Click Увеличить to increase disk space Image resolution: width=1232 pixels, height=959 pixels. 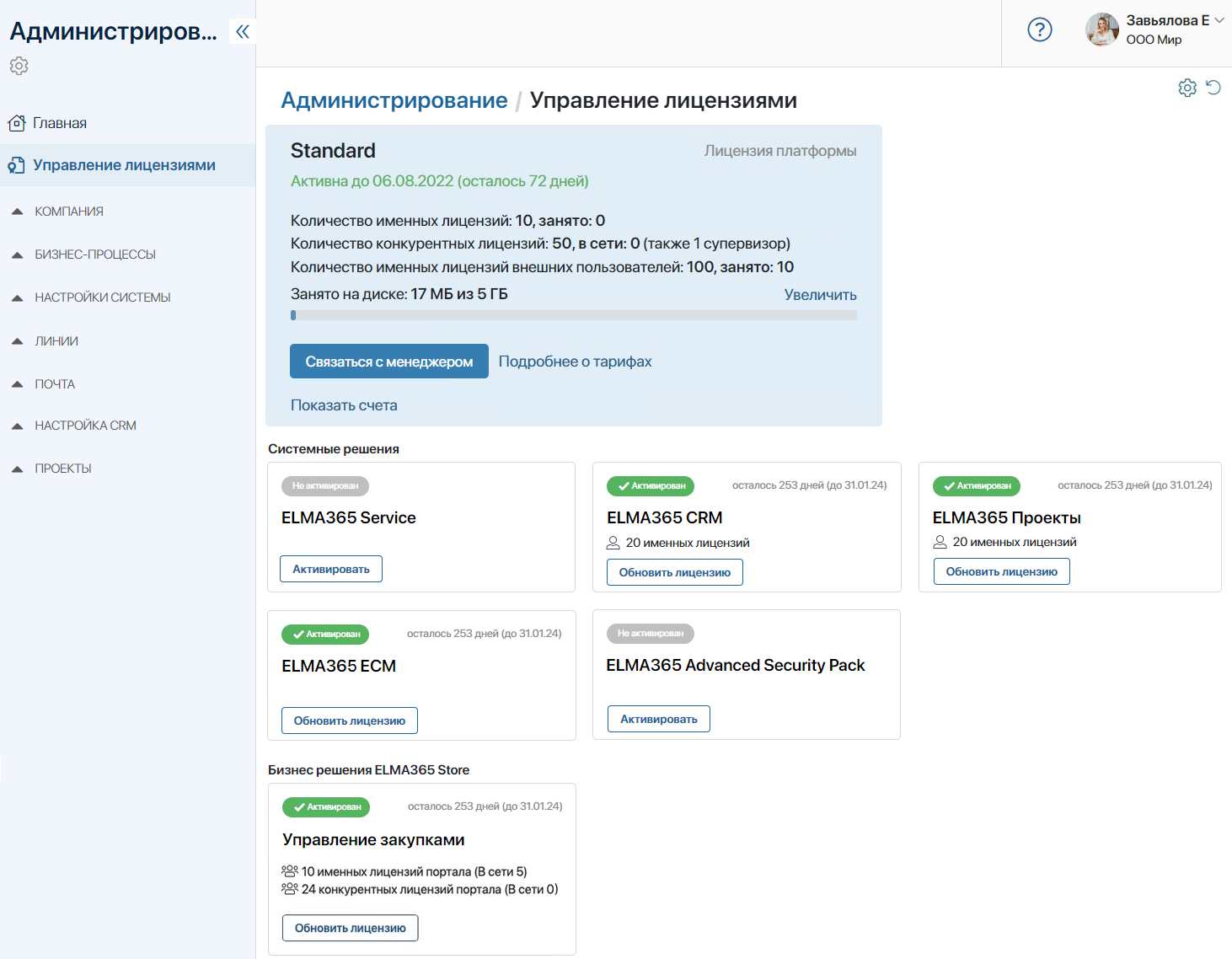[x=821, y=295]
